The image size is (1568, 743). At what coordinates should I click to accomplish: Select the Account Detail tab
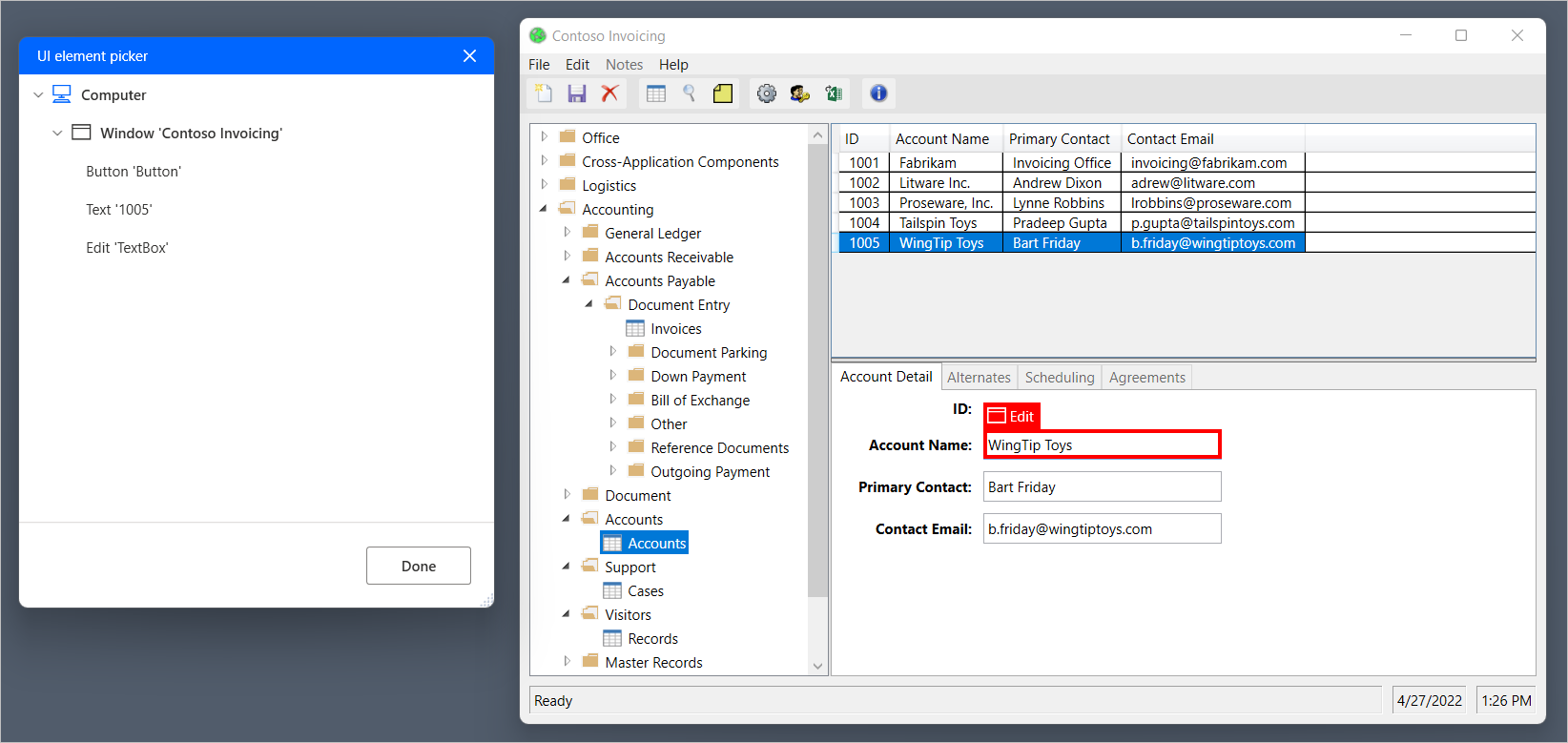pos(886,377)
